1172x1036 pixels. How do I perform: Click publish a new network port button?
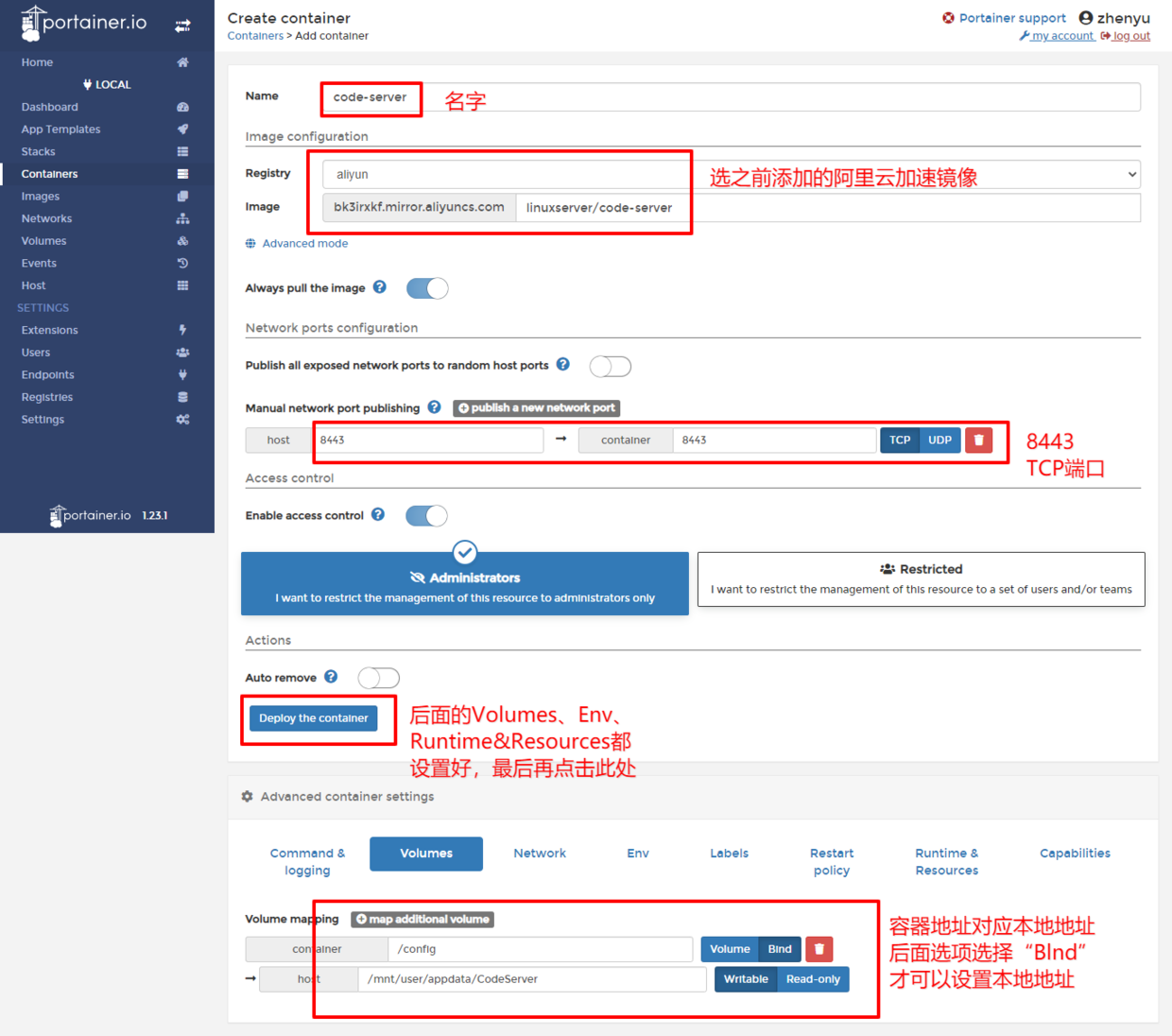(x=537, y=408)
